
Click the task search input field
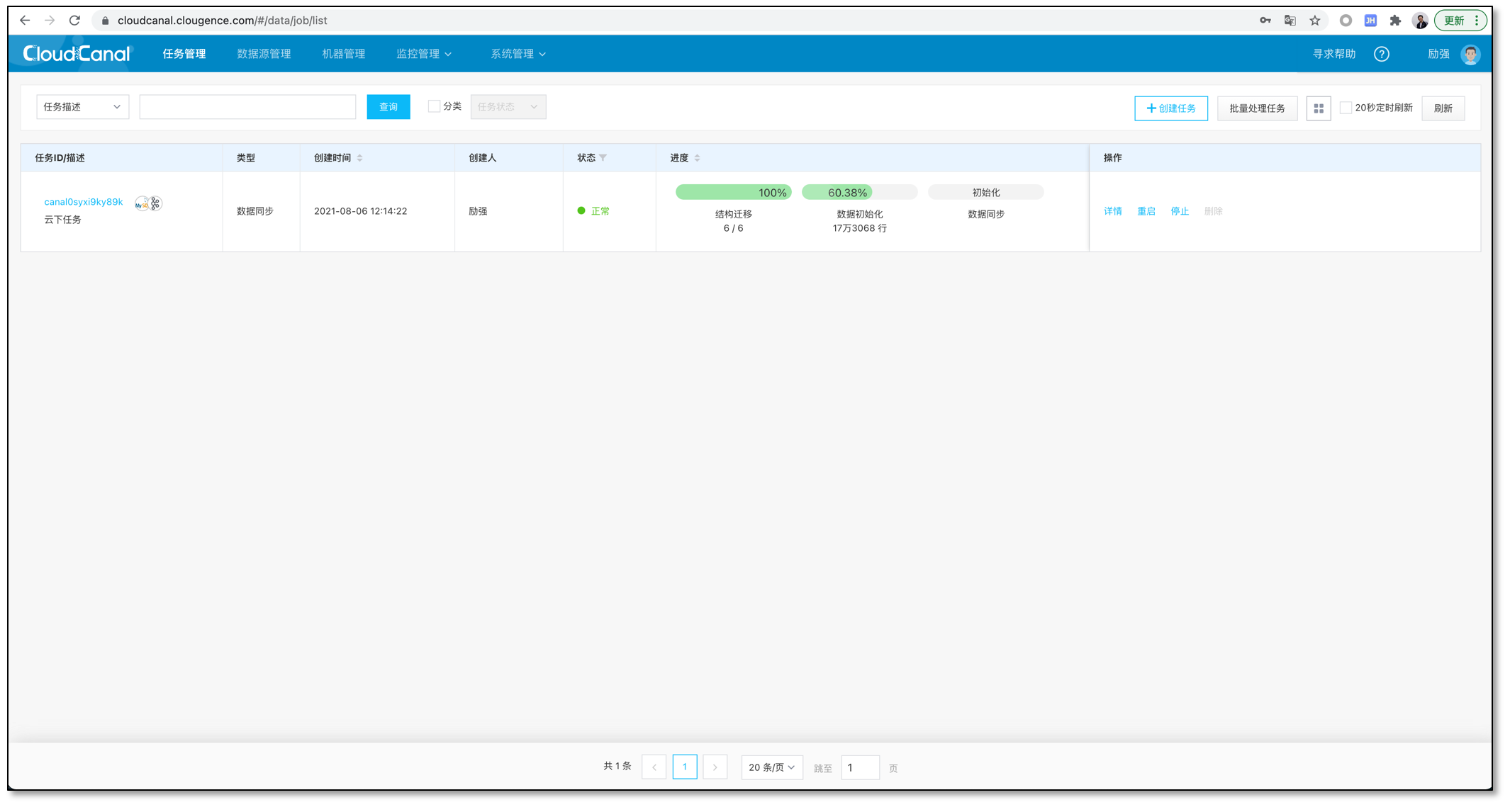pos(247,107)
